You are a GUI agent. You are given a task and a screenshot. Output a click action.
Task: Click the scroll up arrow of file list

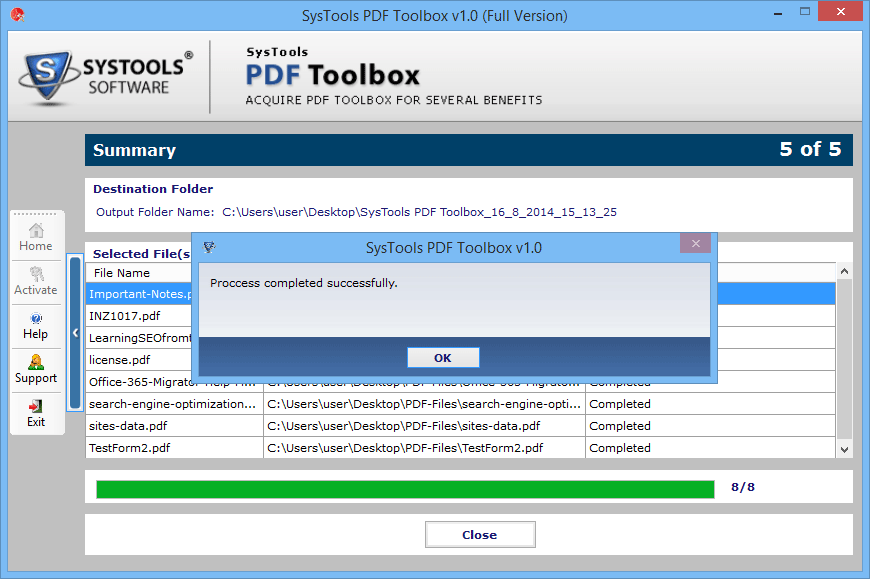point(844,271)
